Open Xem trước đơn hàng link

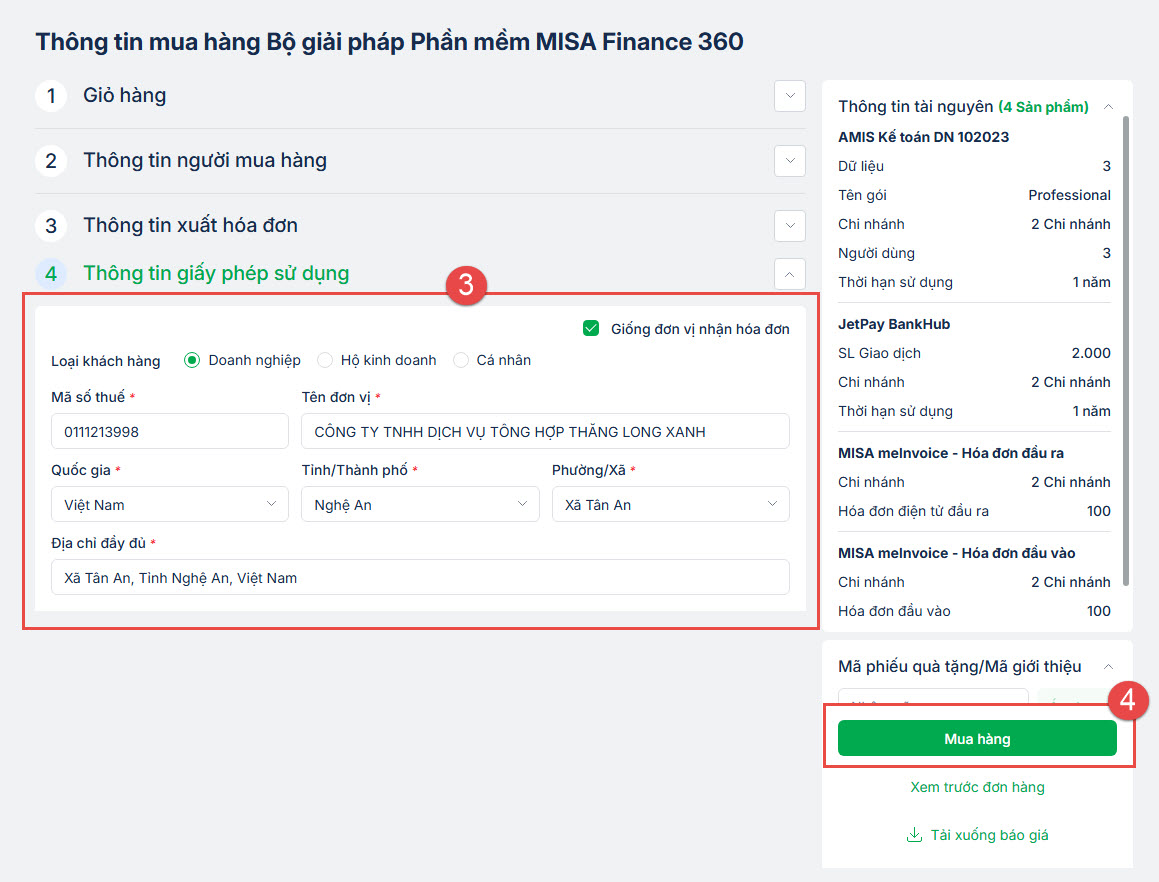[977, 787]
